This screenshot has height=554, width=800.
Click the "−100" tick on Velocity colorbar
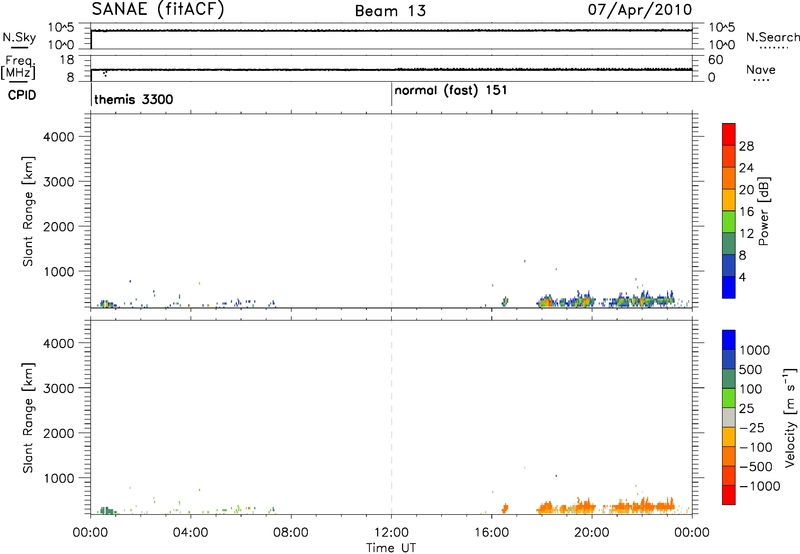pyautogui.click(x=756, y=447)
